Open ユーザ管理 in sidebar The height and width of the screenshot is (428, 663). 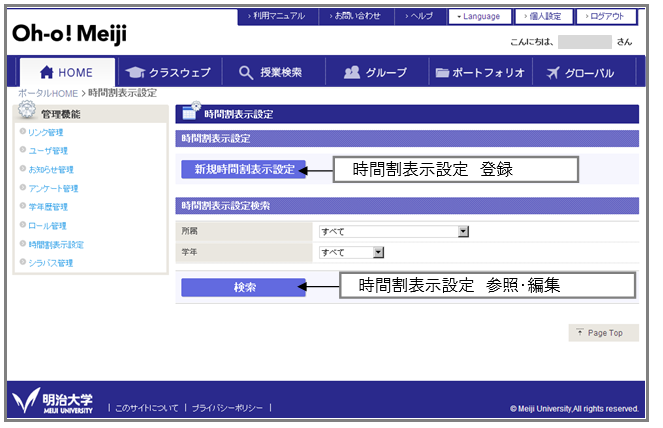click(48, 151)
